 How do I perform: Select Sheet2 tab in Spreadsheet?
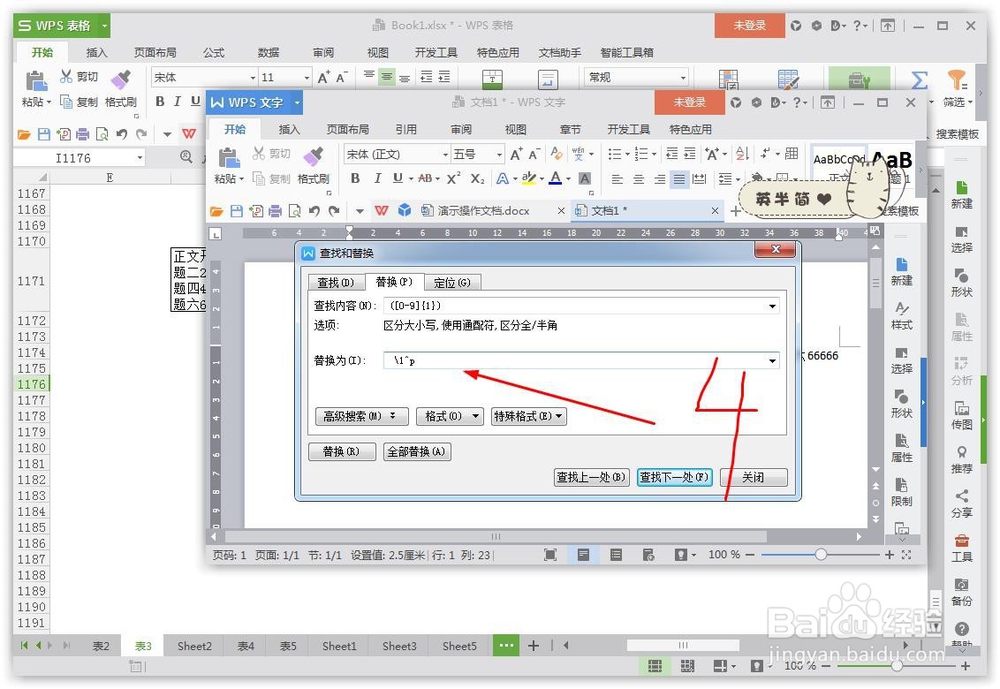(x=195, y=646)
